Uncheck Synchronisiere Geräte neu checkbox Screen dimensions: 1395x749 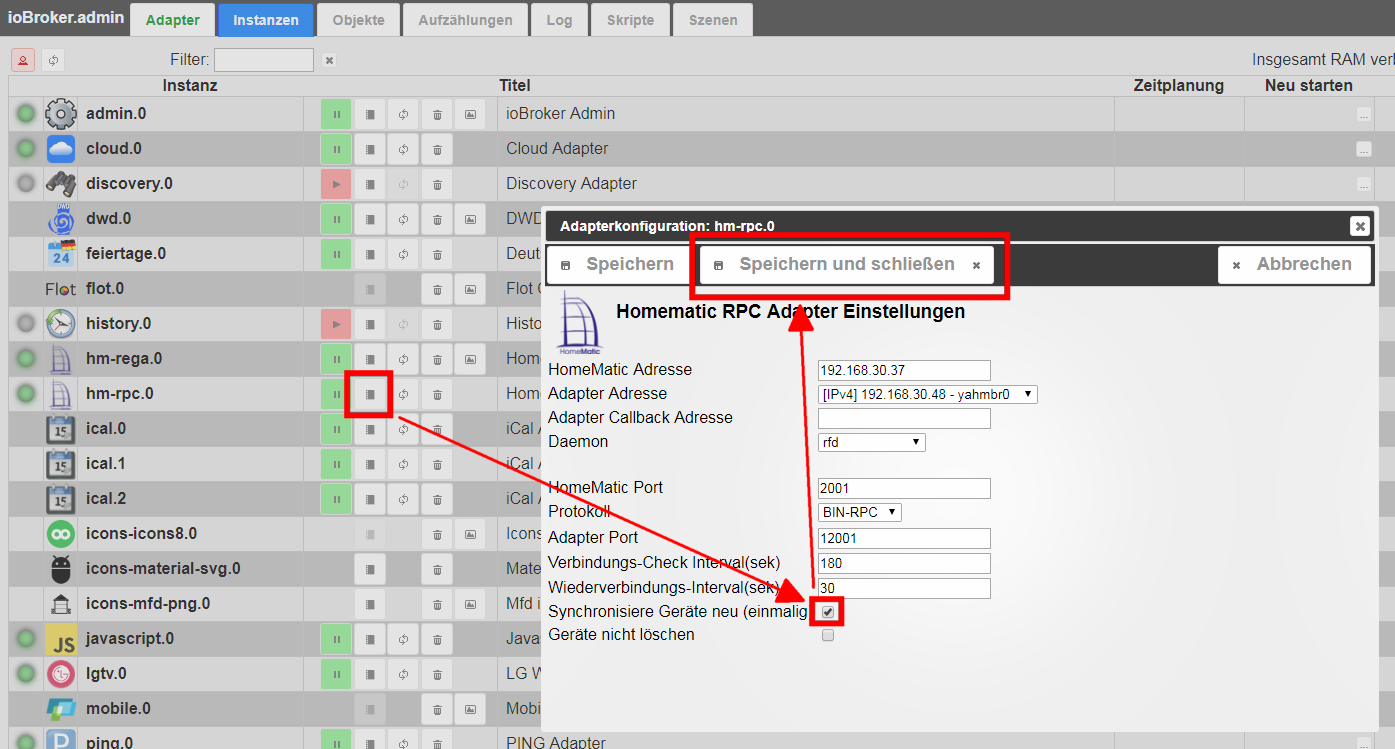click(827, 612)
